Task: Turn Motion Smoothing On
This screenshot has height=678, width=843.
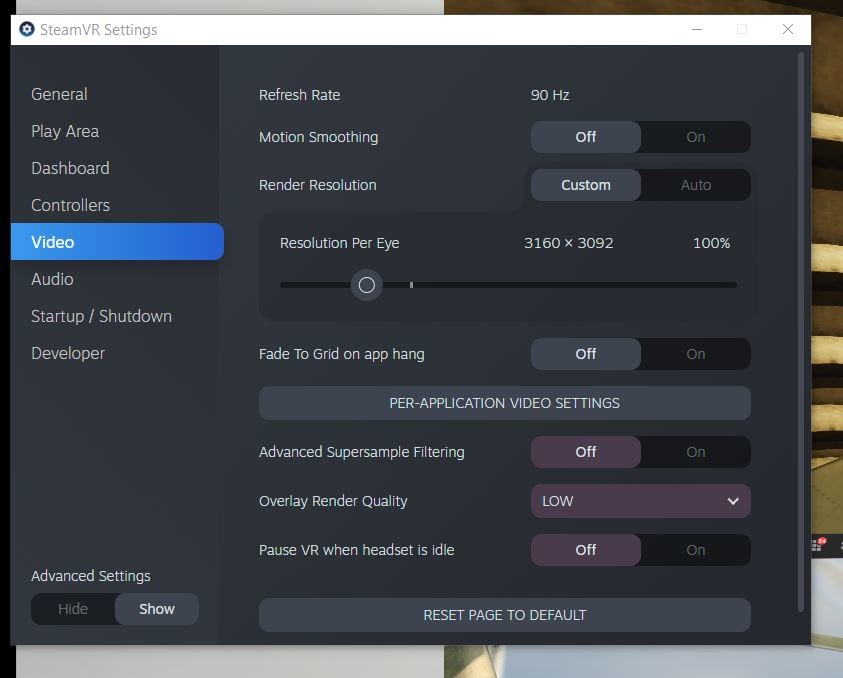Action: tap(696, 137)
